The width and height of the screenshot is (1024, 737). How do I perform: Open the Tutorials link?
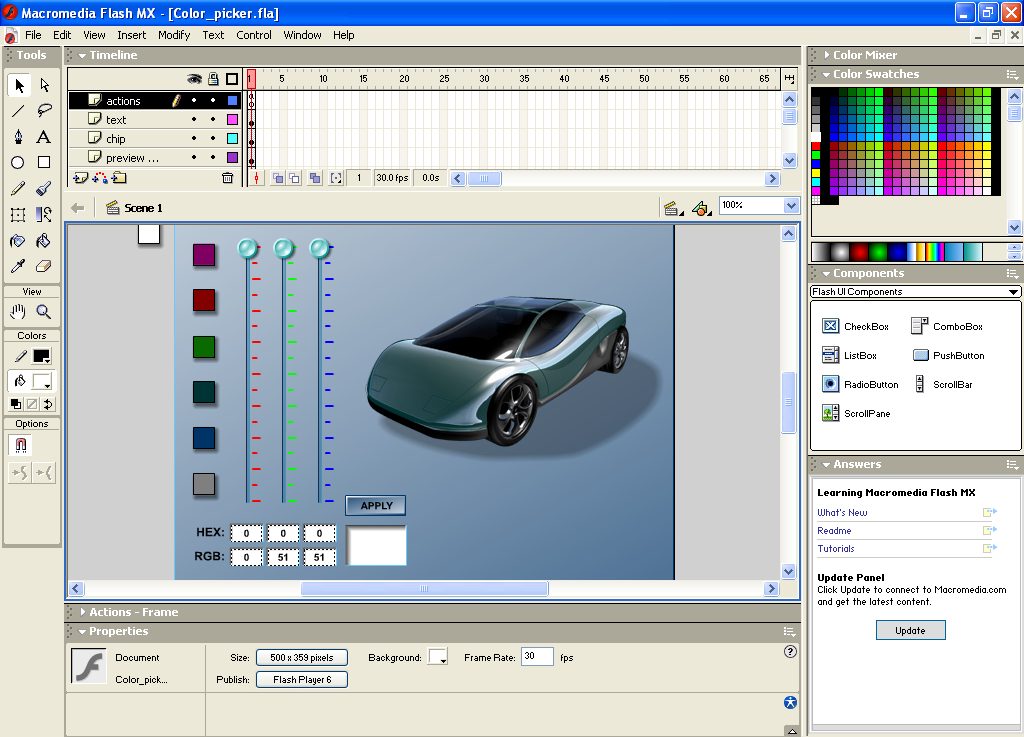[x=836, y=549]
